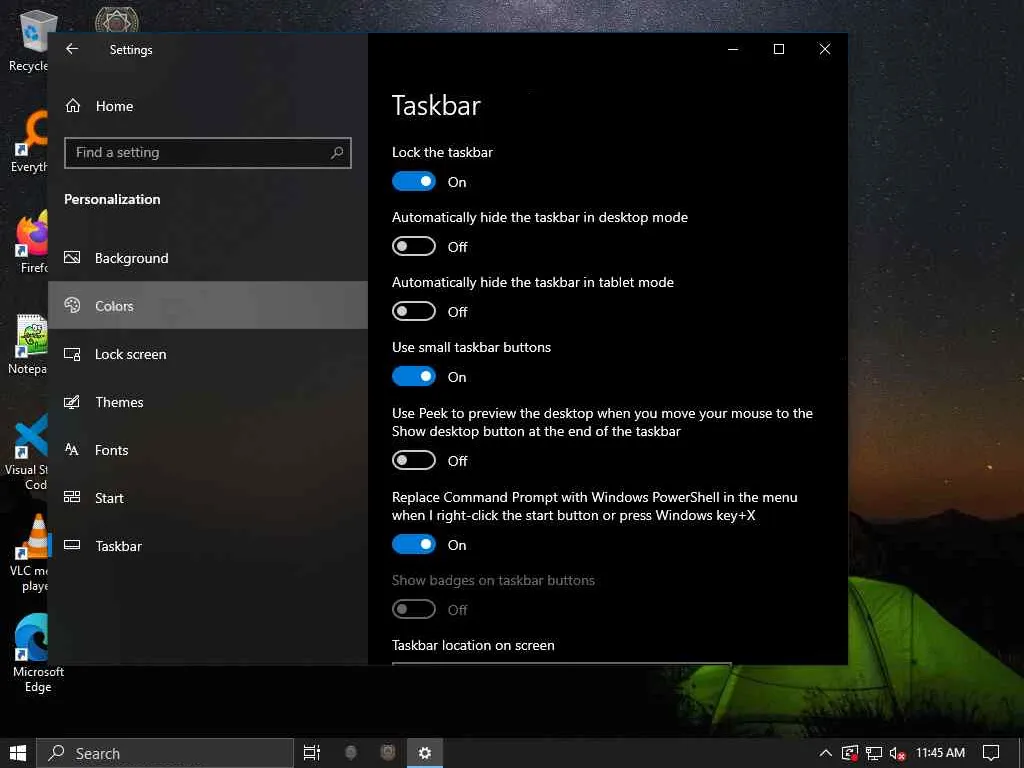Open the Notepad++ desktop icon
1024x768 pixels.
(x=27, y=345)
